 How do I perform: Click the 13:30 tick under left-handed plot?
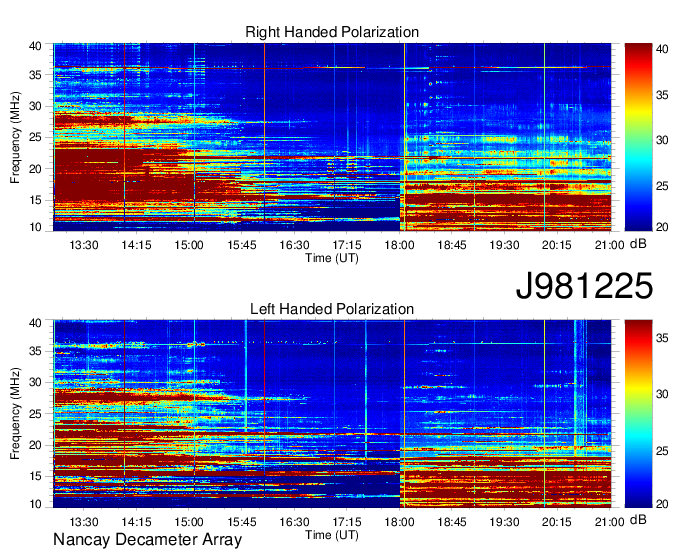[x=84, y=522]
